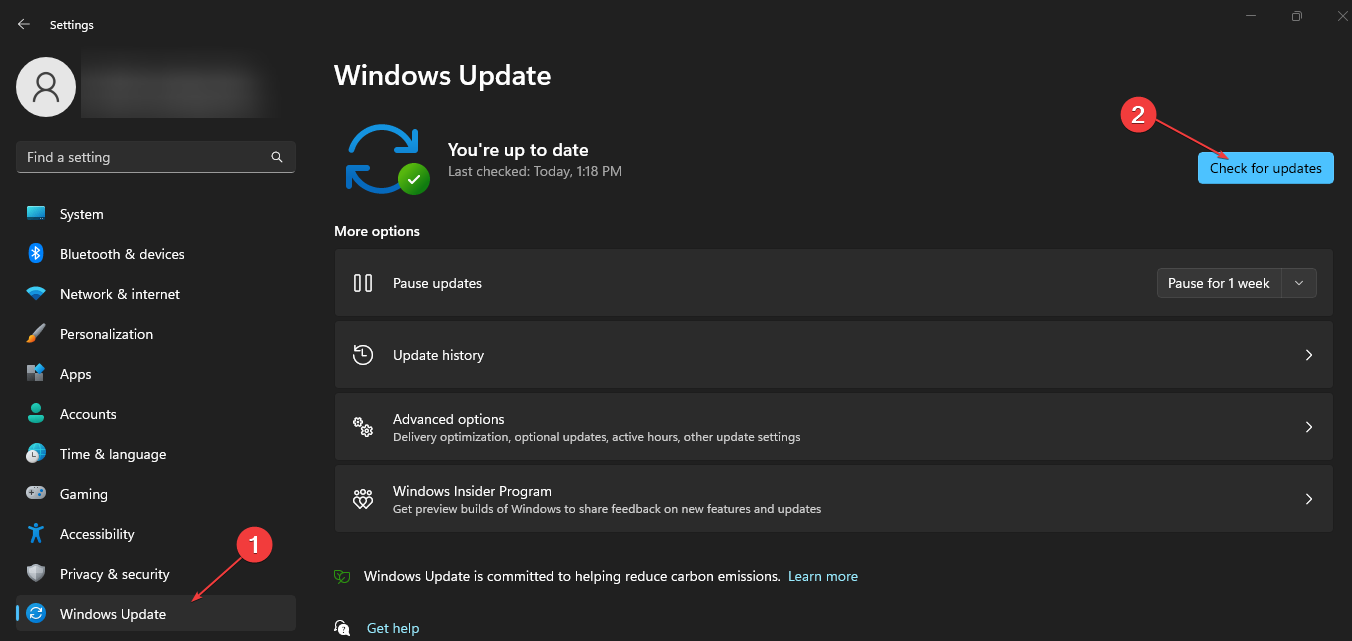Open the System settings page

pos(155,214)
